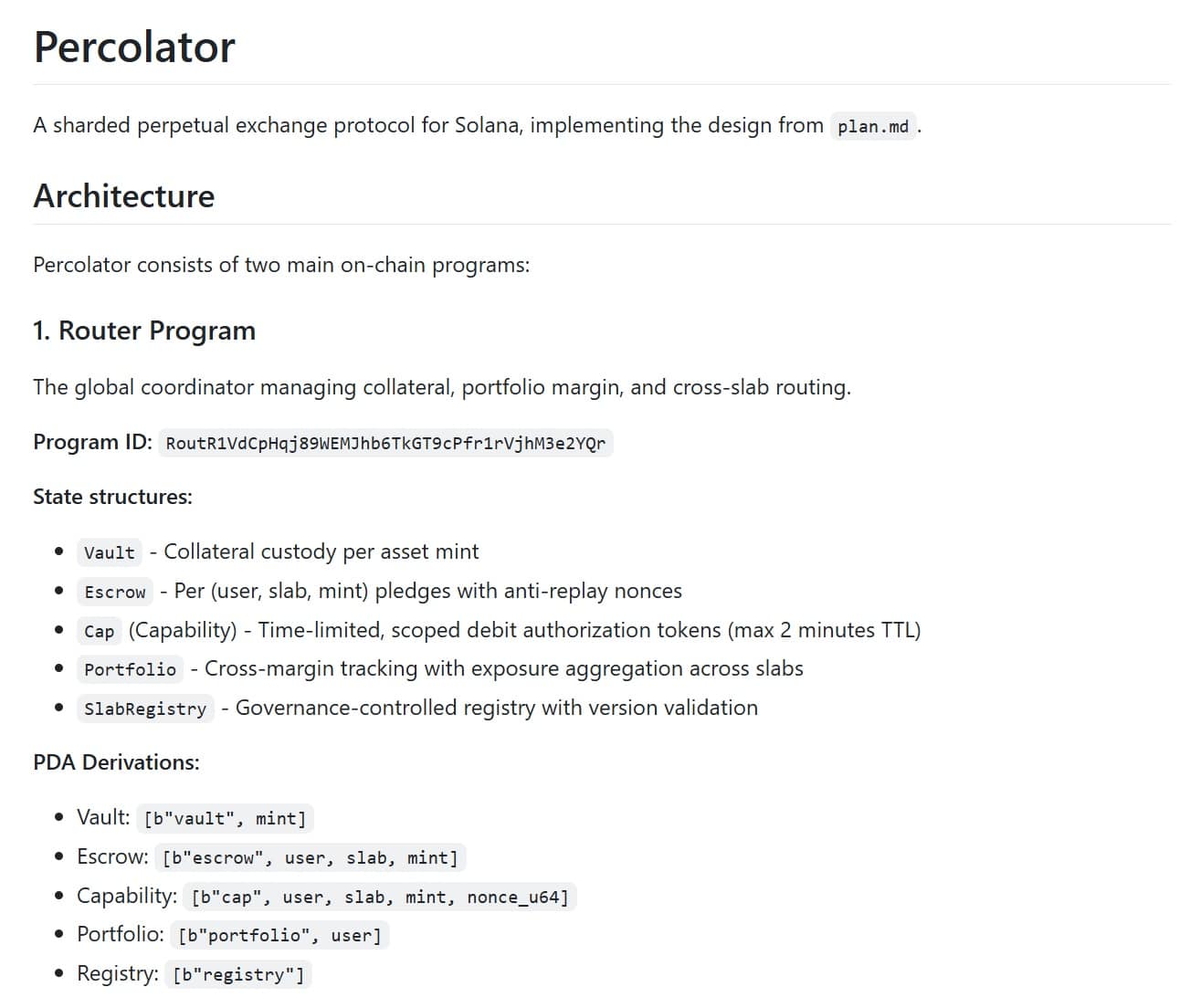This screenshot has width=1190, height=1008.
Task: Click the [b"vault", mint] code snippet
Action: tap(225, 819)
